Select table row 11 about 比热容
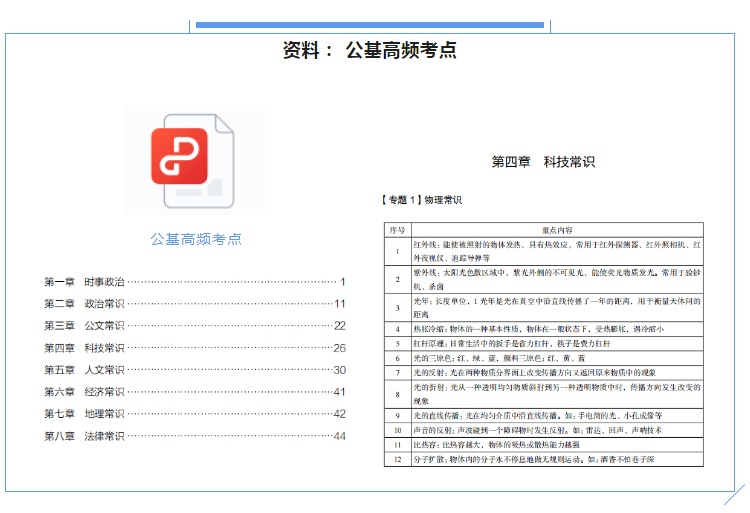 point(544,445)
